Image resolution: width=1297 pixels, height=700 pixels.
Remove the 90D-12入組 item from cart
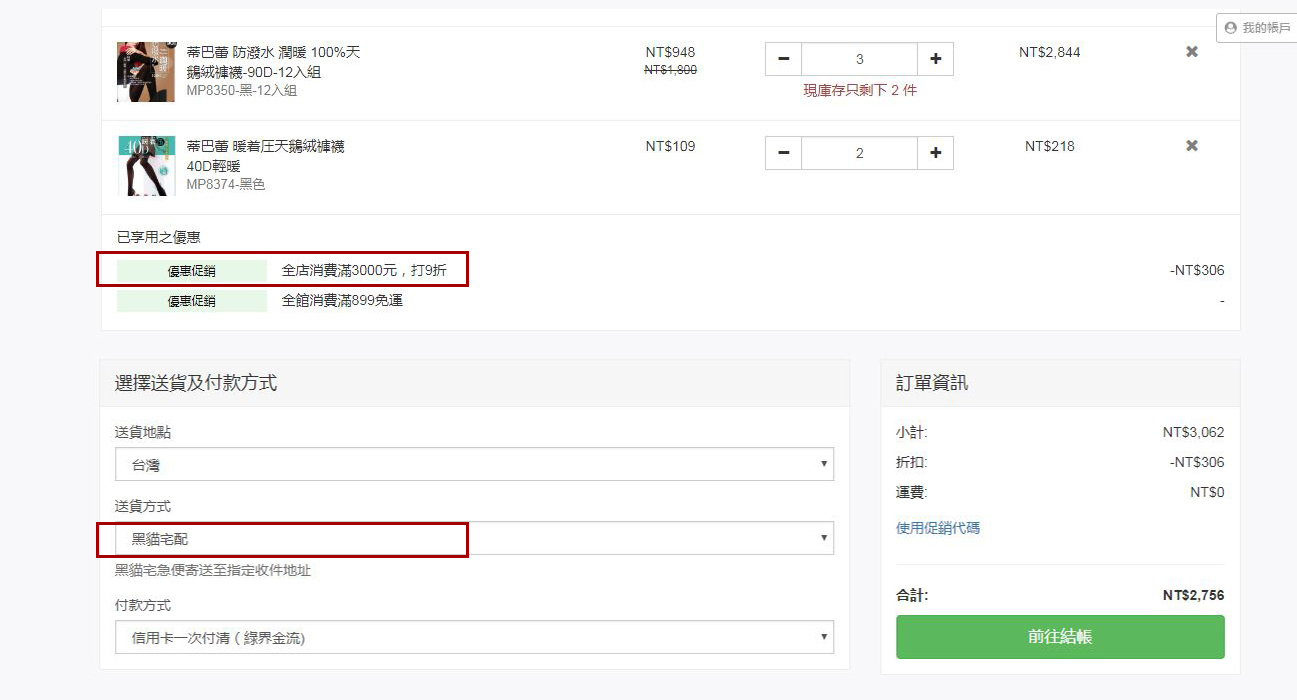1191,52
